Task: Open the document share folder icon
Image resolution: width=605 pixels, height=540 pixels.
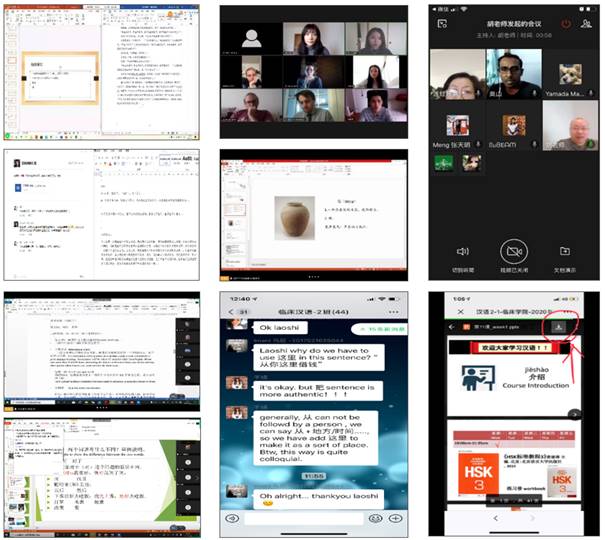Action: (x=565, y=251)
